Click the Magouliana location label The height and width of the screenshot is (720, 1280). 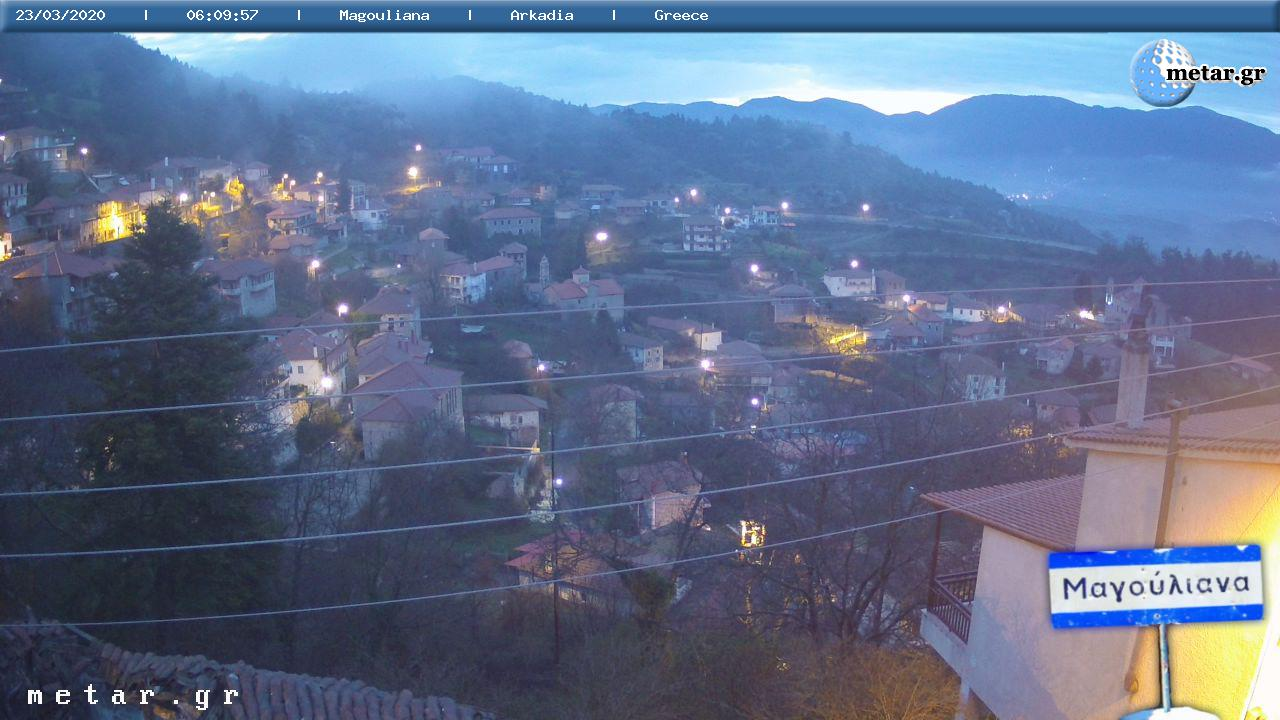(x=384, y=15)
